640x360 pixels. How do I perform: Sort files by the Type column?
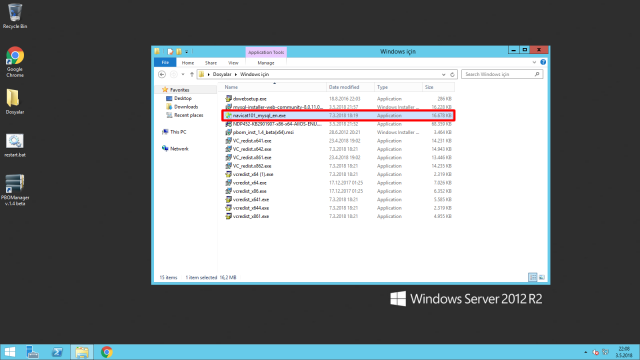click(398, 87)
